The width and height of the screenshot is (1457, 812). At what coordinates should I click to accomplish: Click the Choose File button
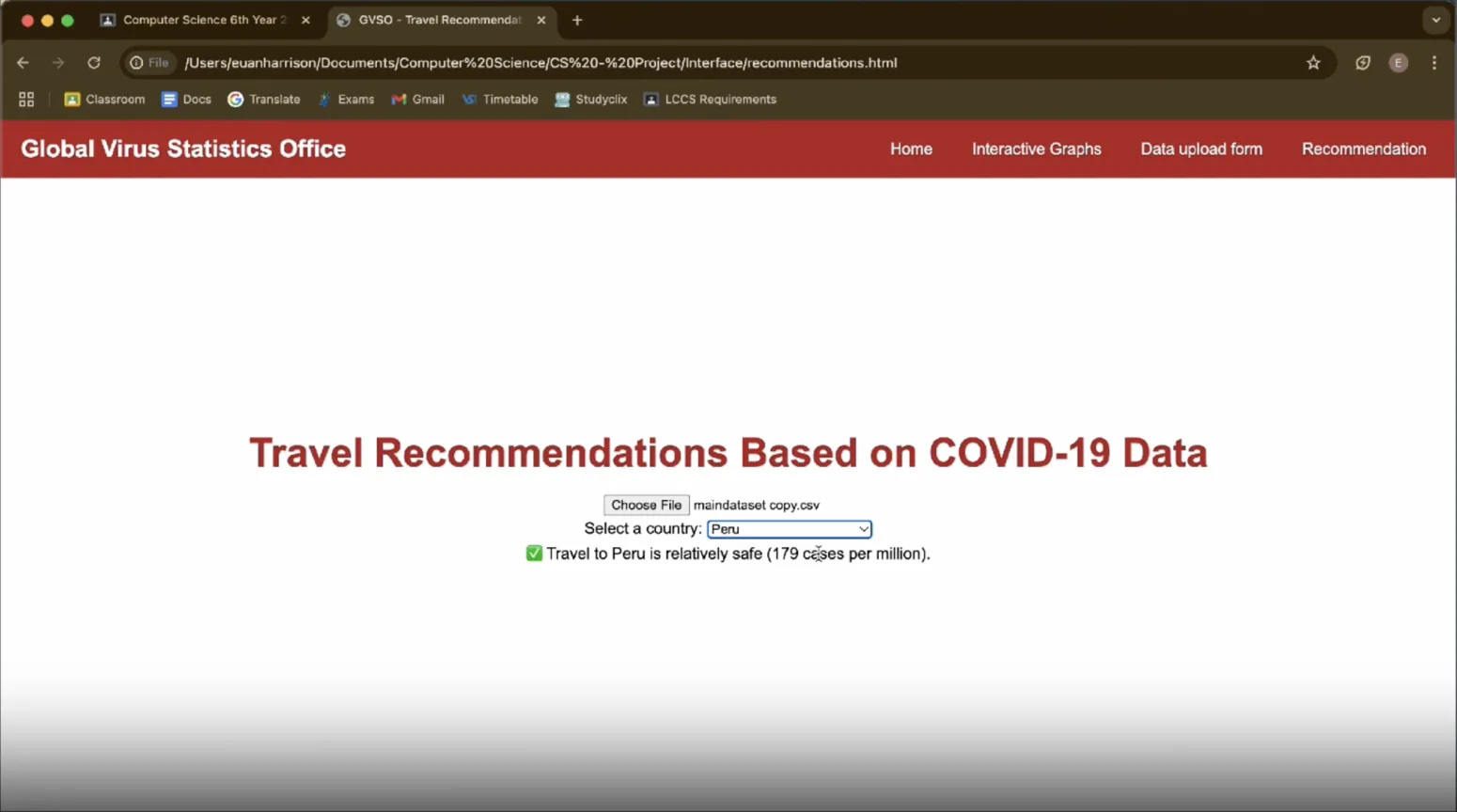point(647,506)
